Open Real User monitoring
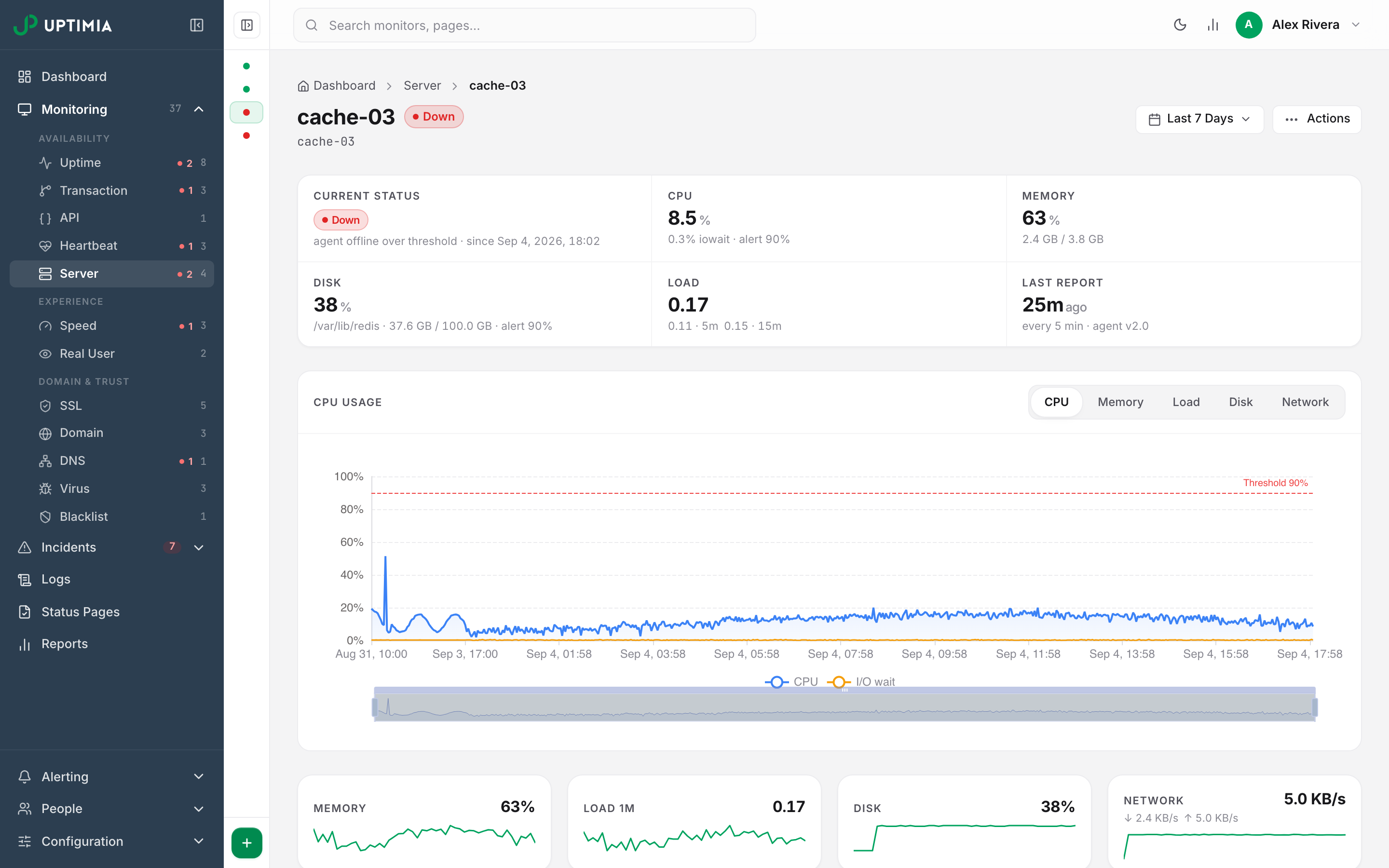The width and height of the screenshot is (1389, 868). 112,353
